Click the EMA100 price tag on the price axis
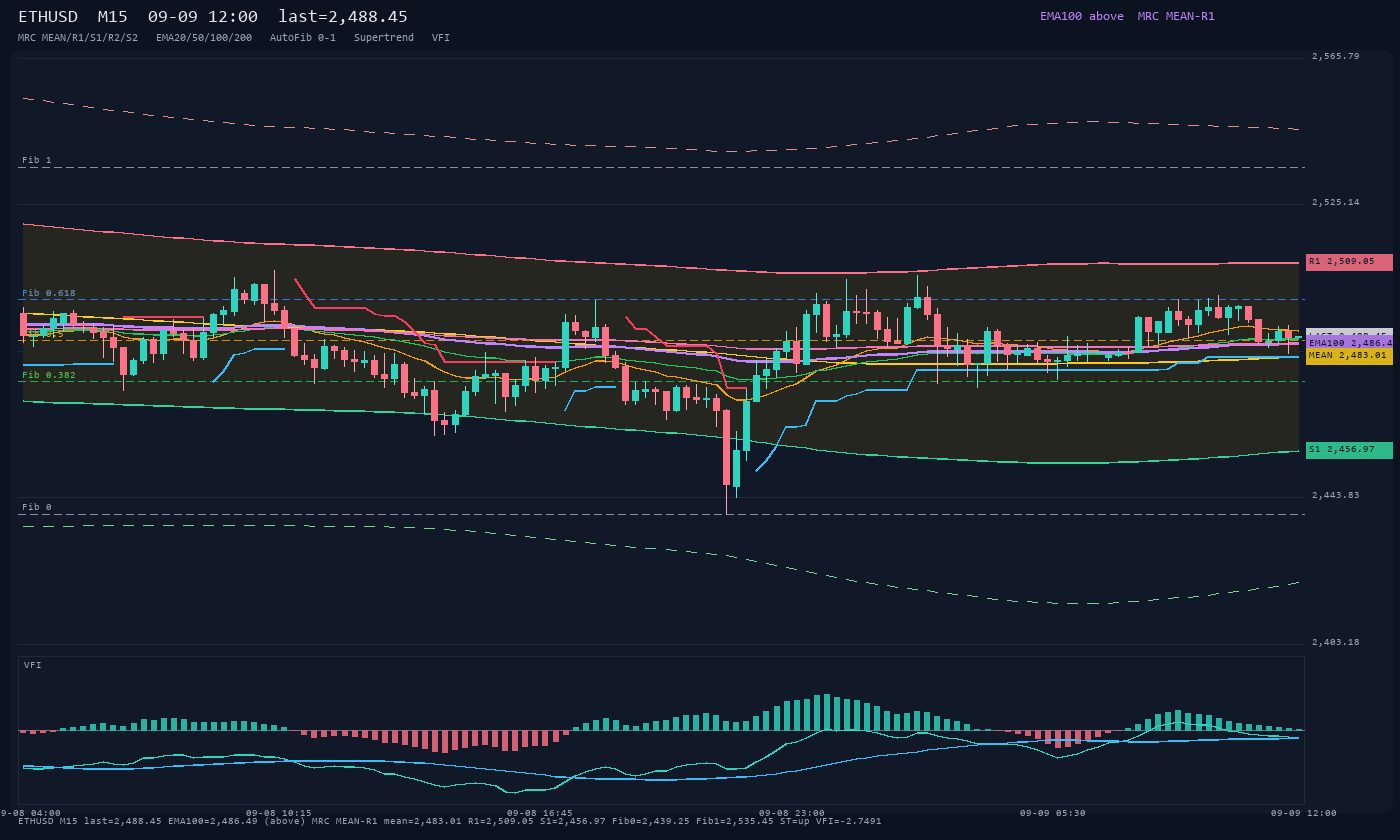Image resolution: width=1400 pixels, height=840 pixels. (x=1349, y=343)
